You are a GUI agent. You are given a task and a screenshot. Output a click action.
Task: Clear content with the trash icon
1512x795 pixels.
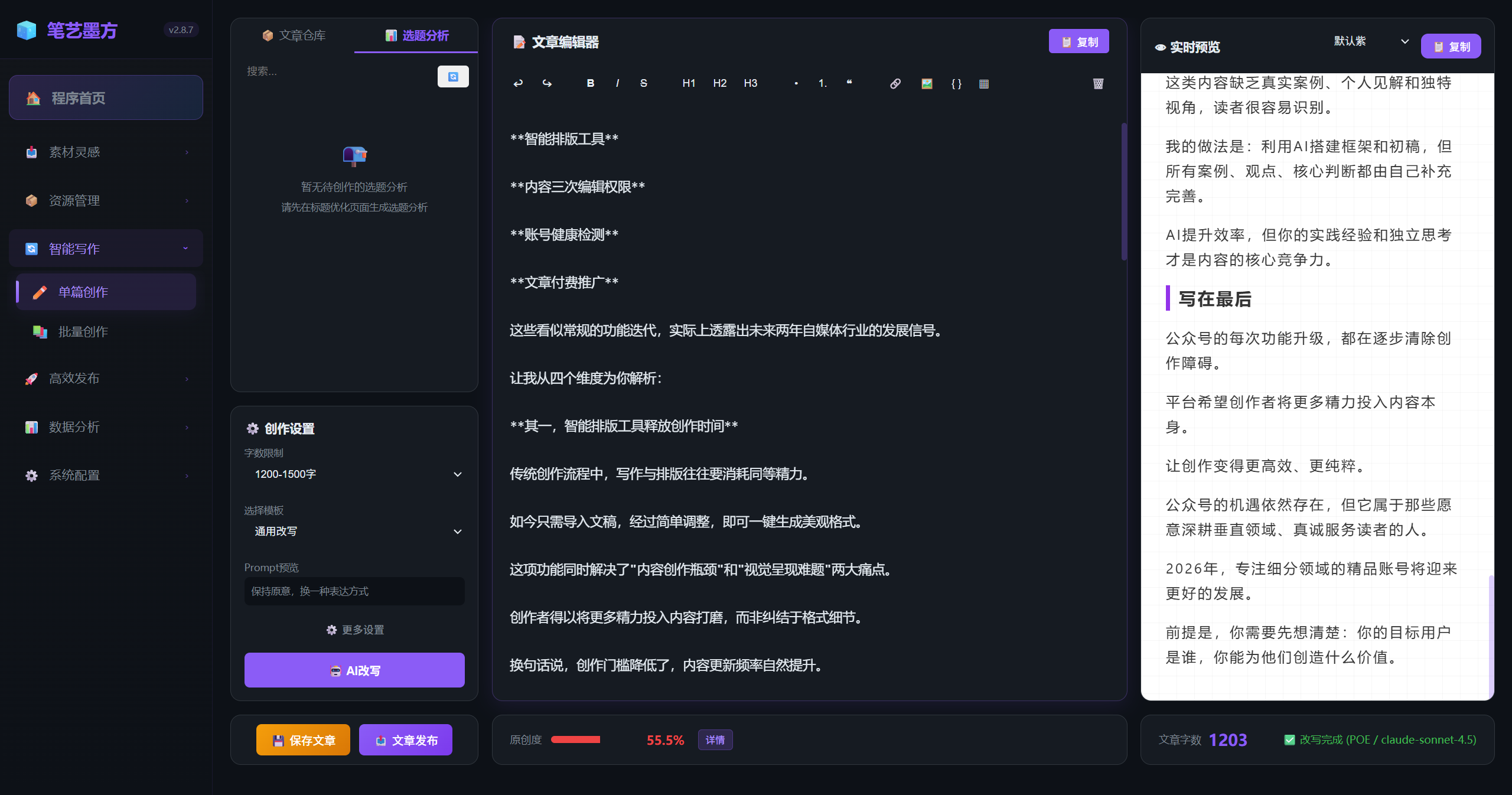[x=1097, y=83]
